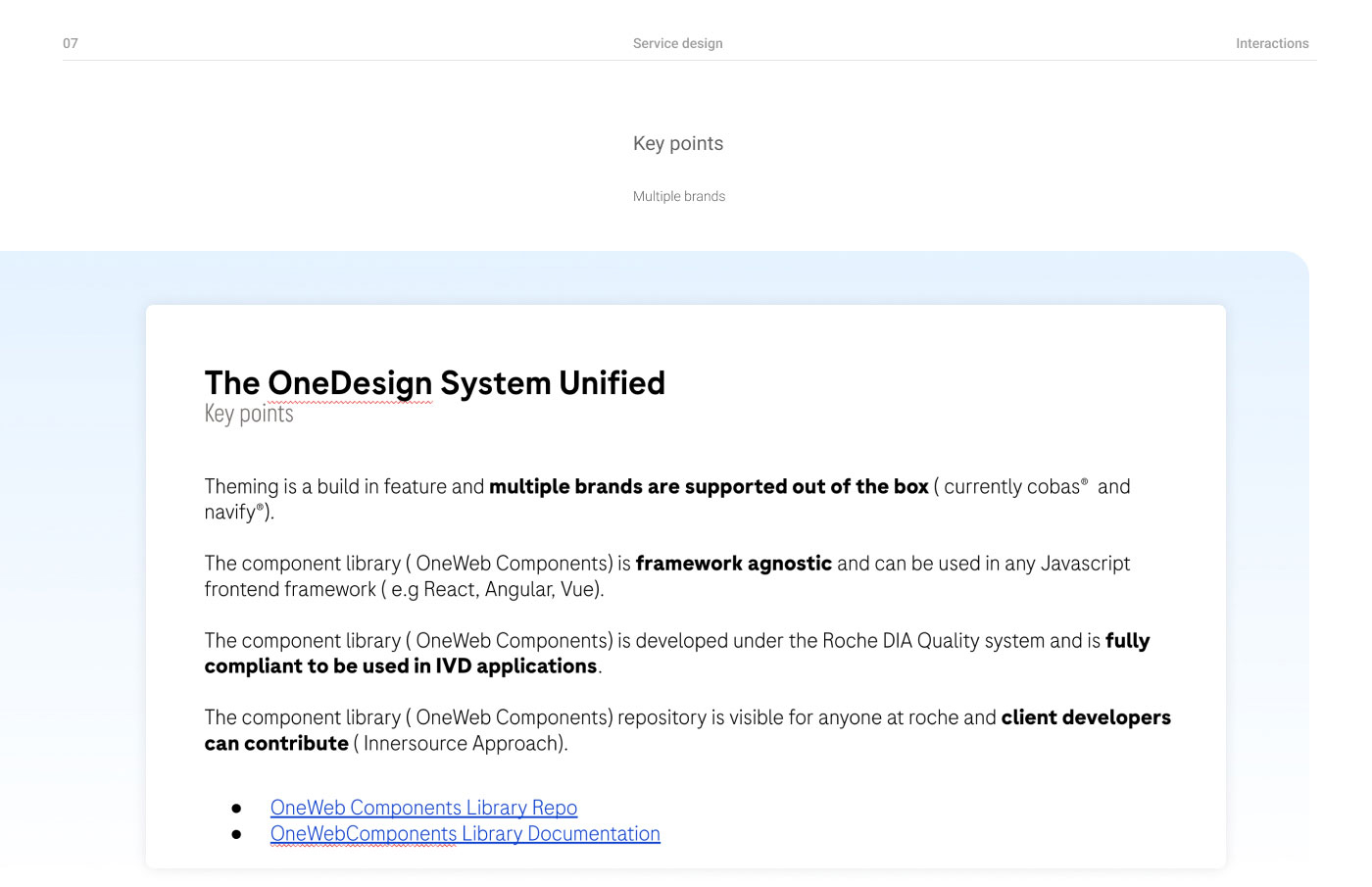The image size is (1372, 887).
Task: Open OneWebComponents Library Documentation link
Action: coord(465,834)
